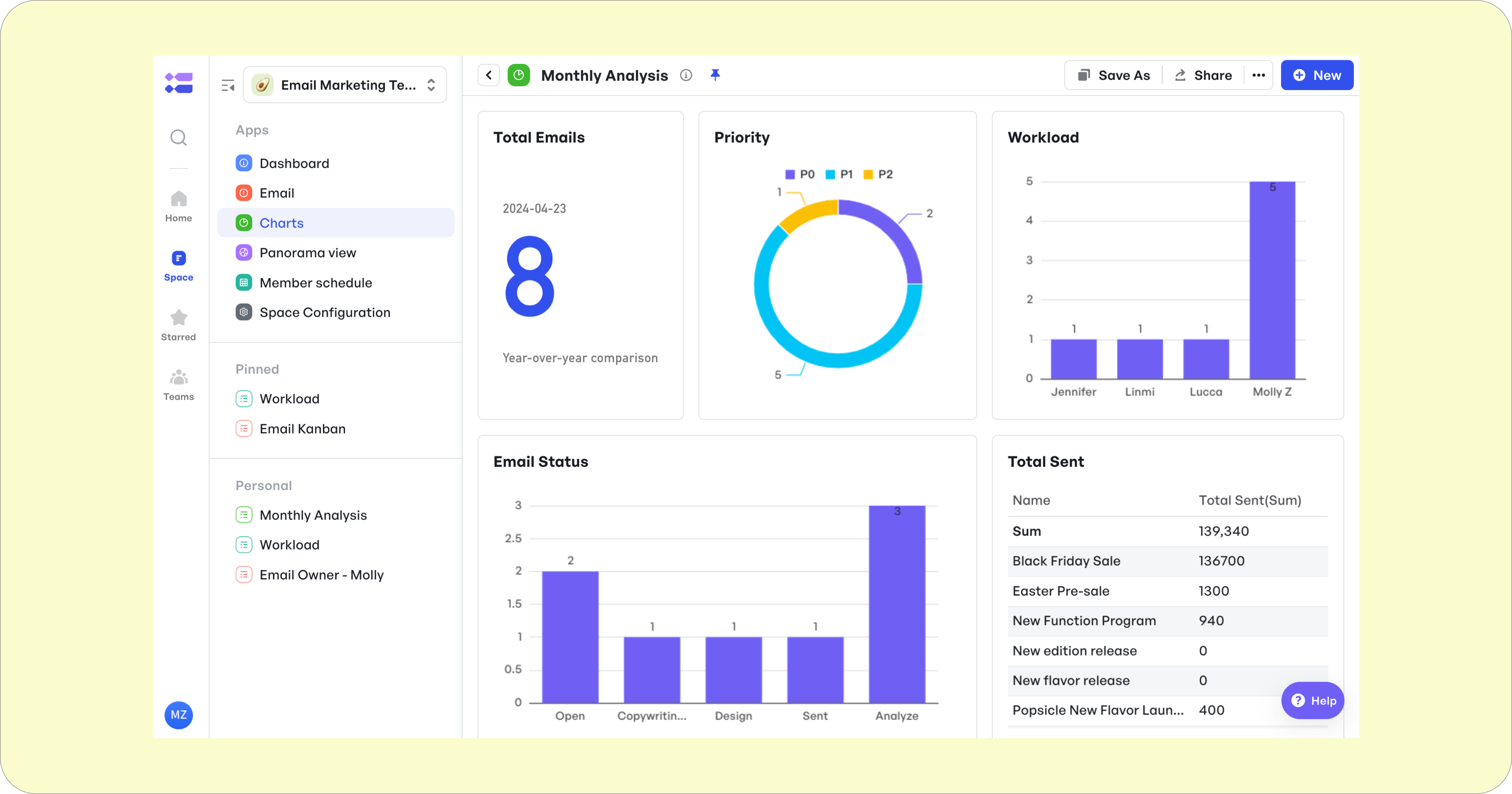This screenshot has width=1512, height=794.
Task: Click the Email Owner - Molly list icon
Action: pyautogui.click(x=243, y=575)
